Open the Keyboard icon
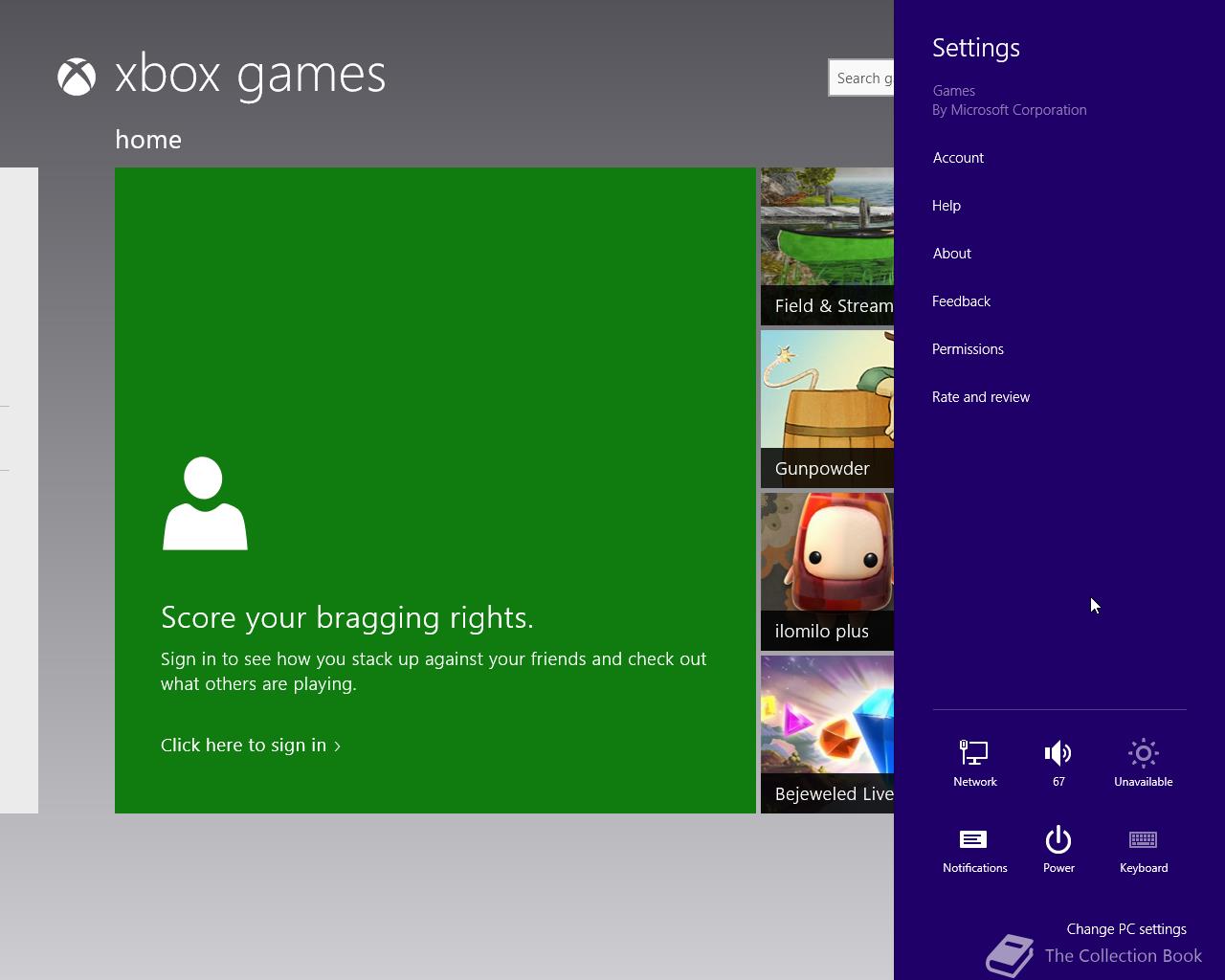 [x=1143, y=850]
